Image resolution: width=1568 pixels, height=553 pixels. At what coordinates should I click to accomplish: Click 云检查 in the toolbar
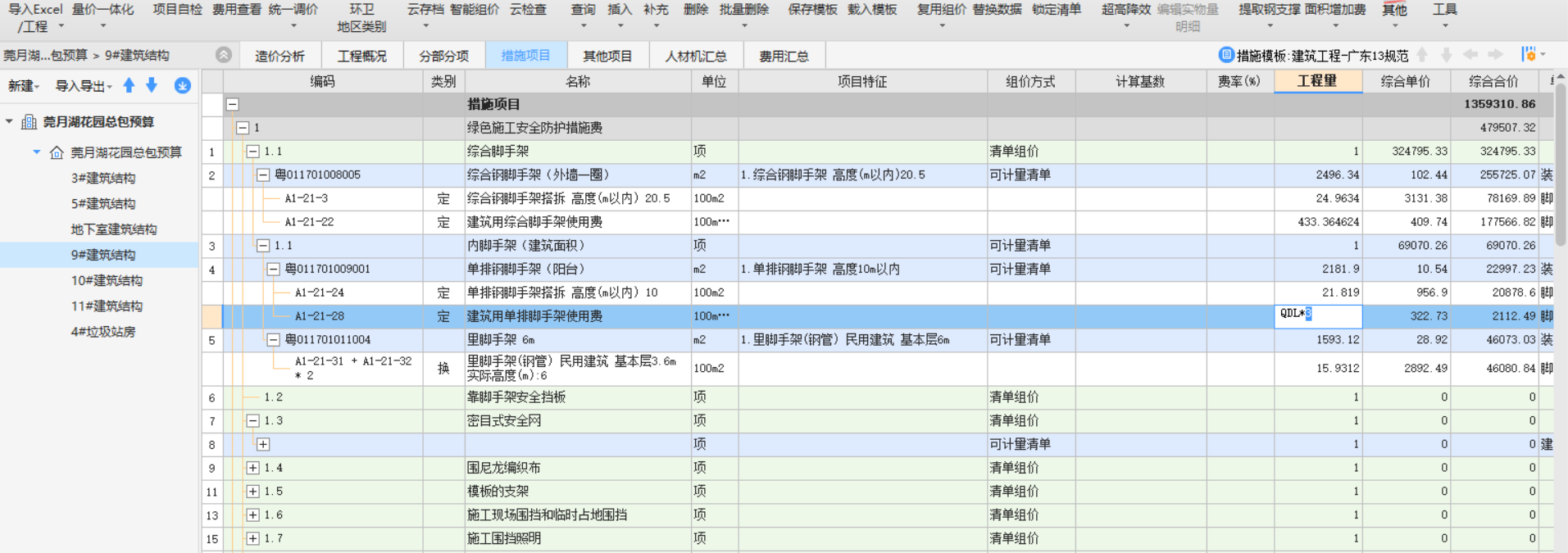pyautogui.click(x=528, y=10)
